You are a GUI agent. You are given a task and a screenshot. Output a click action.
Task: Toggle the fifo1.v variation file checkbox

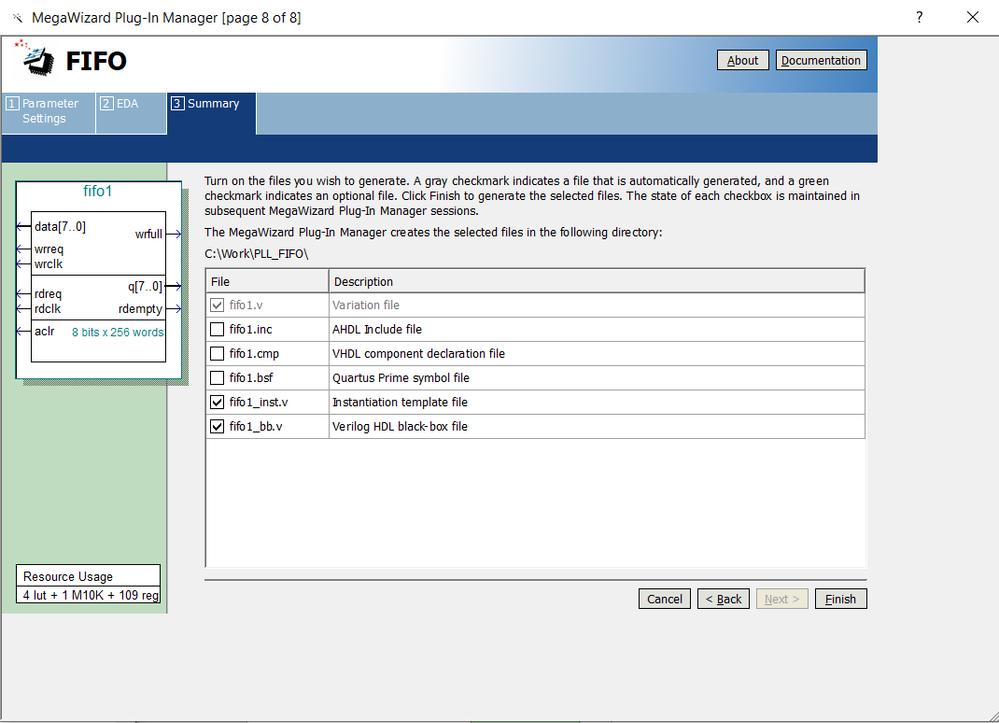click(217, 305)
